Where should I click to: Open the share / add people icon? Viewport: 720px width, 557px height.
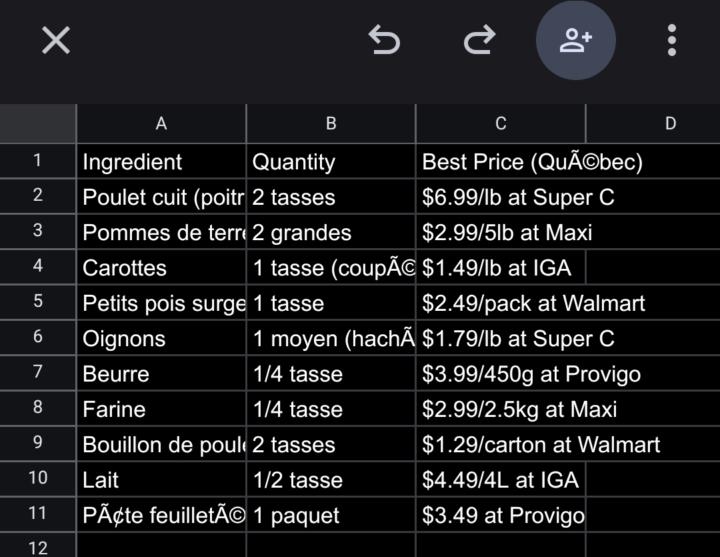pyautogui.click(x=575, y=40)
